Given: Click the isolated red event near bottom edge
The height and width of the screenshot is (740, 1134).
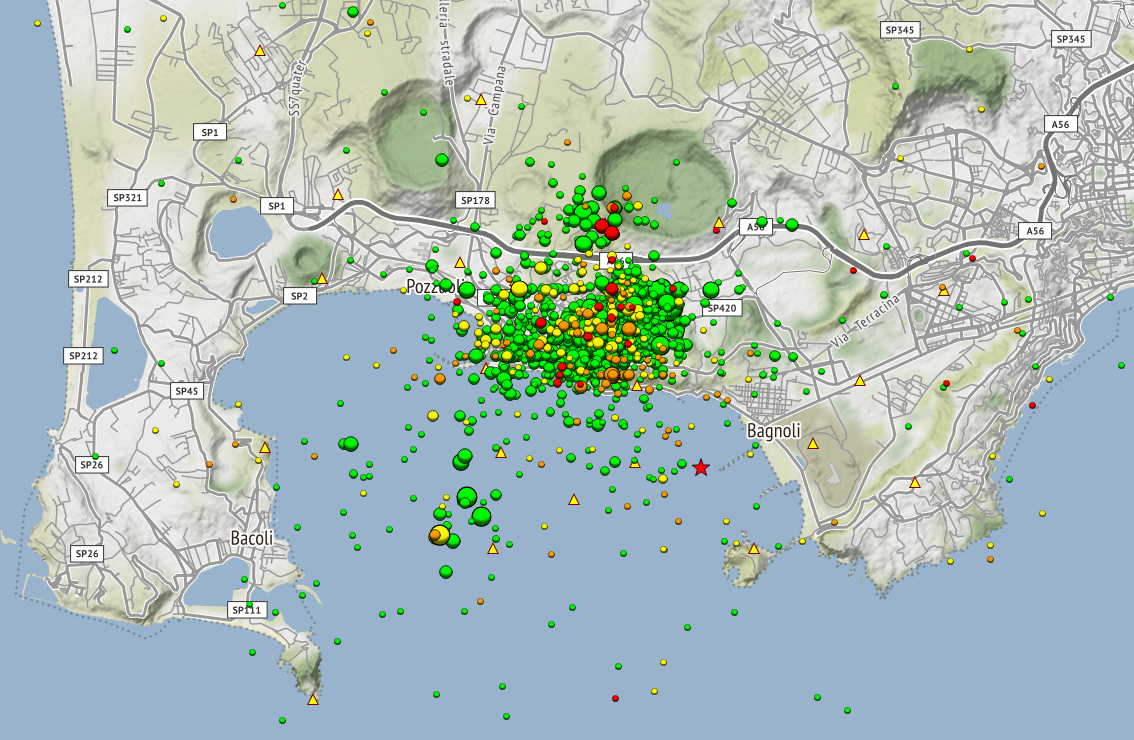Looking at the screenshot, I should 615,698.
